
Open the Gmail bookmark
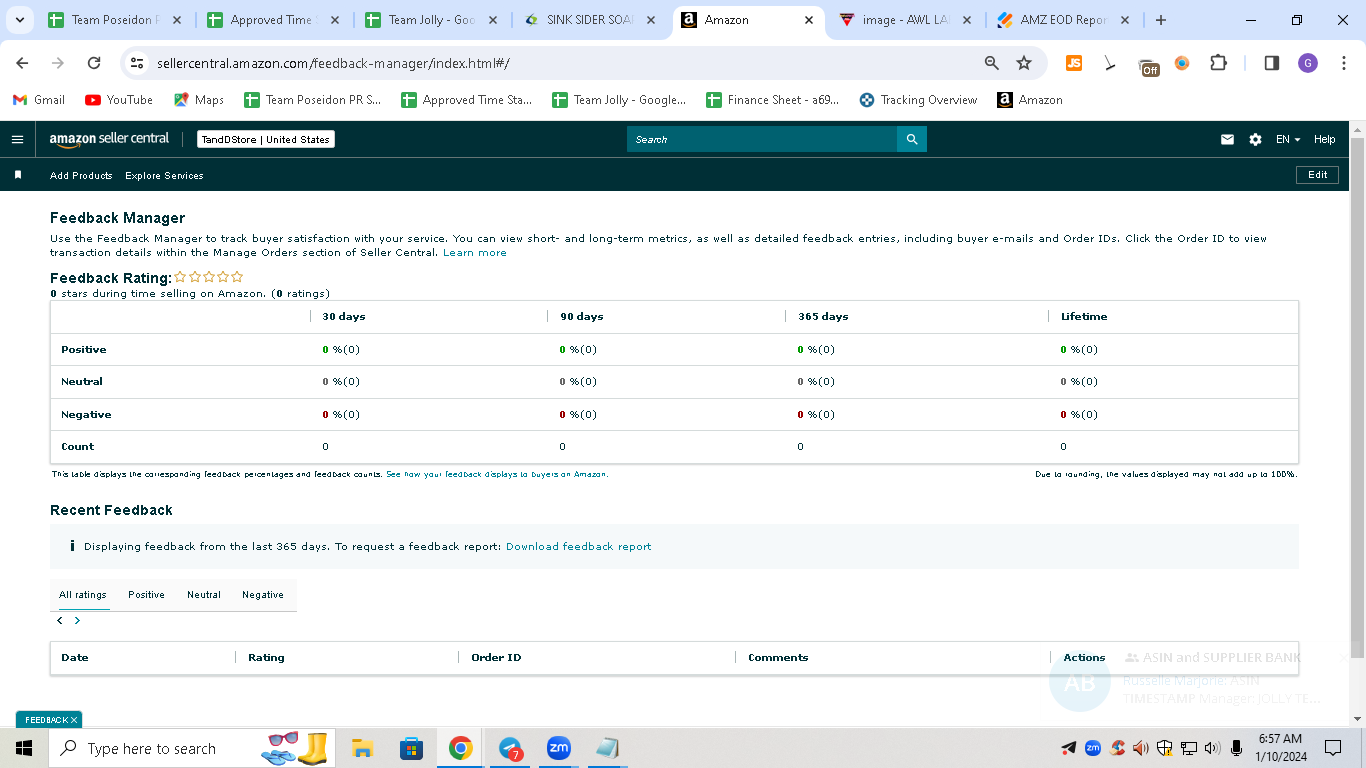[x=39, y=100]
